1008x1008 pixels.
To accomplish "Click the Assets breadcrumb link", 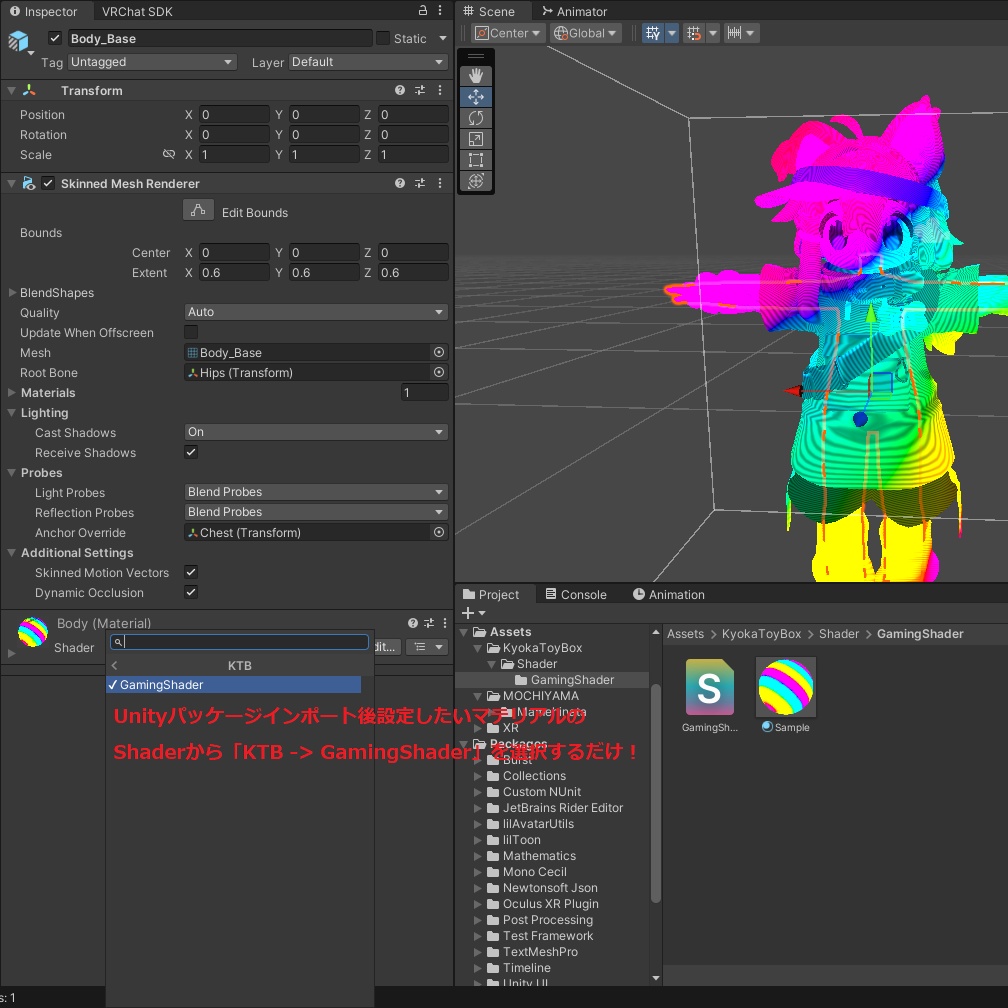I will pos(685,634).
